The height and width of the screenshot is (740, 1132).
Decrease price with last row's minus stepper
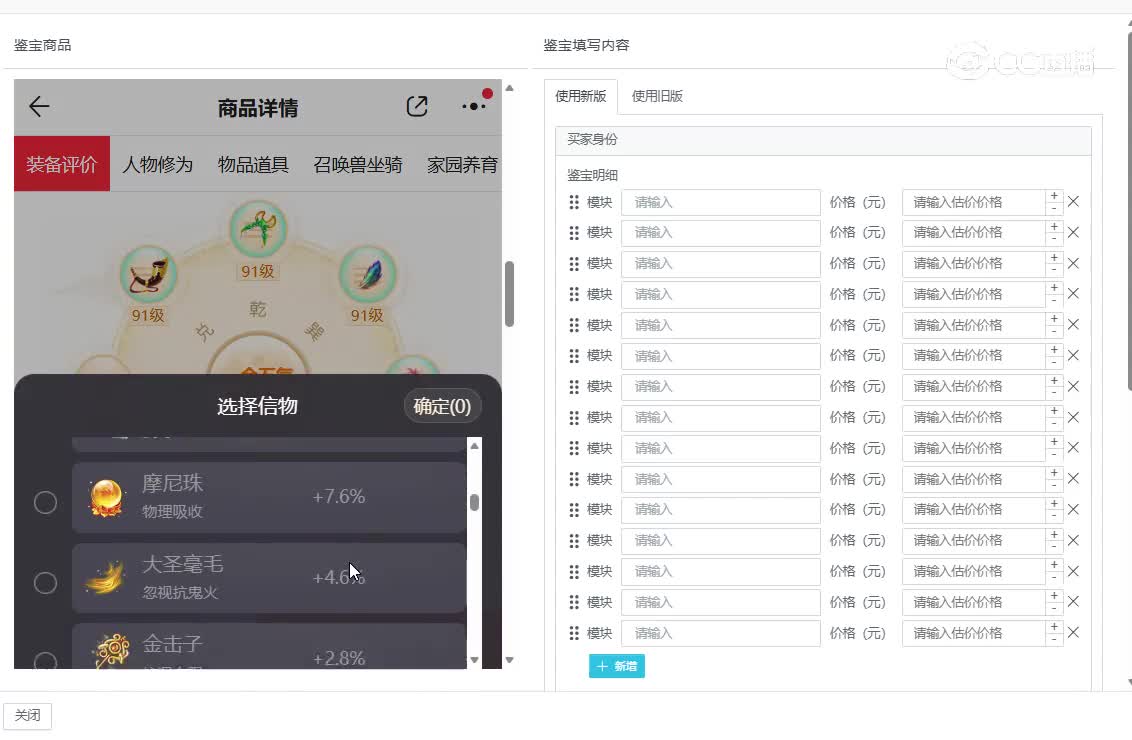coord(1054,640)
